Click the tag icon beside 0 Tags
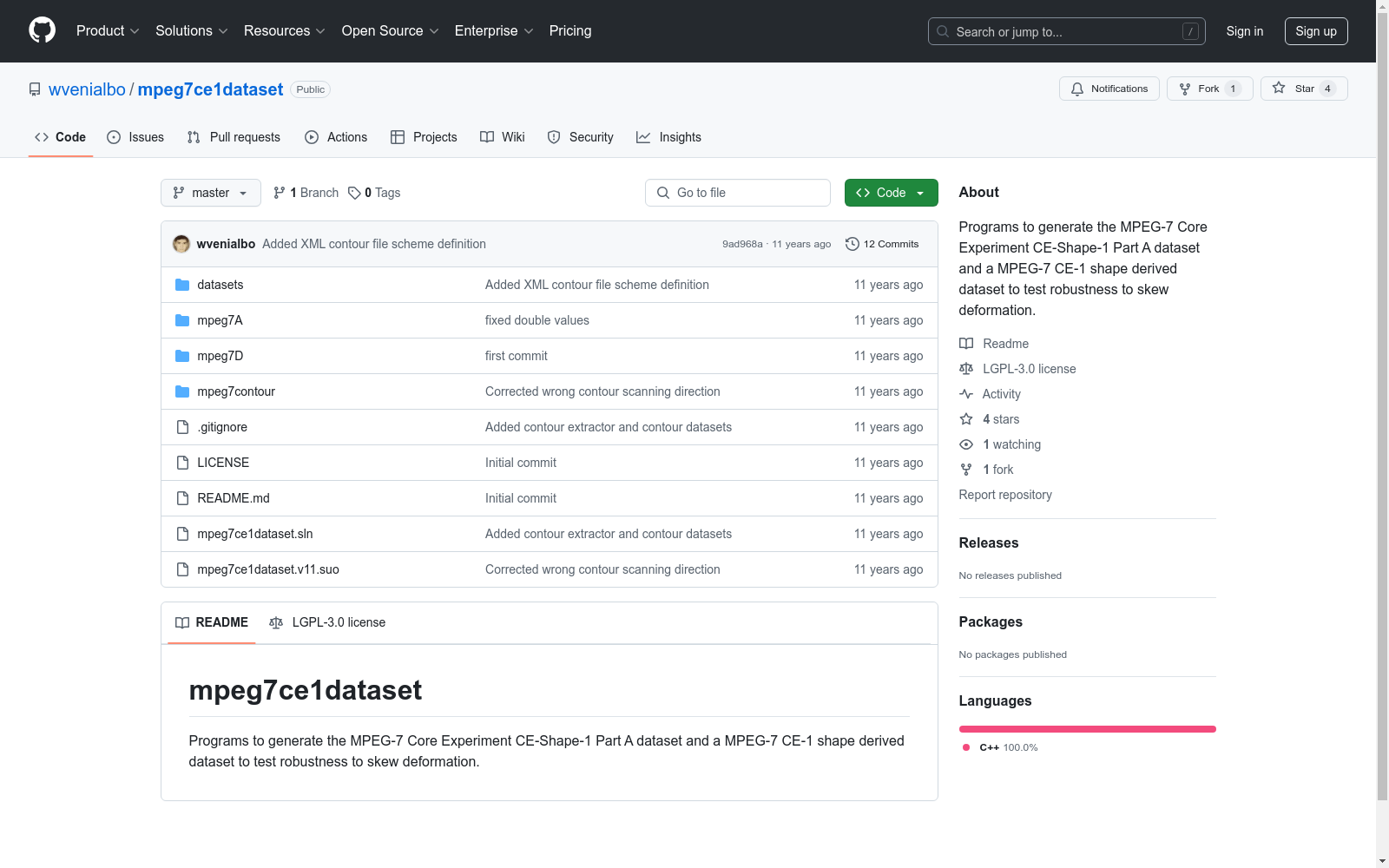The height and width of the screenshot is (868, 1389). (x=354, y=193)
